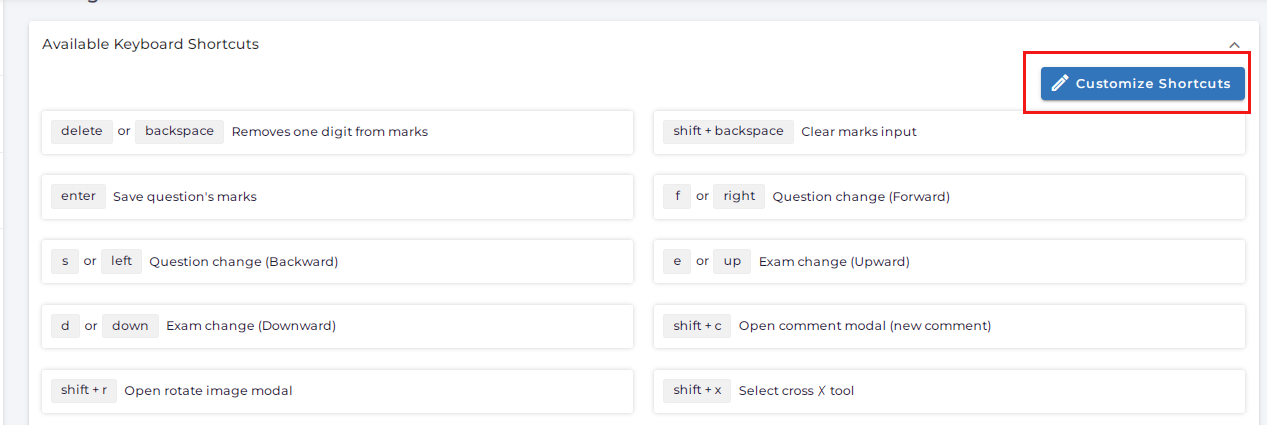Click the up key badge

(732, 261)
